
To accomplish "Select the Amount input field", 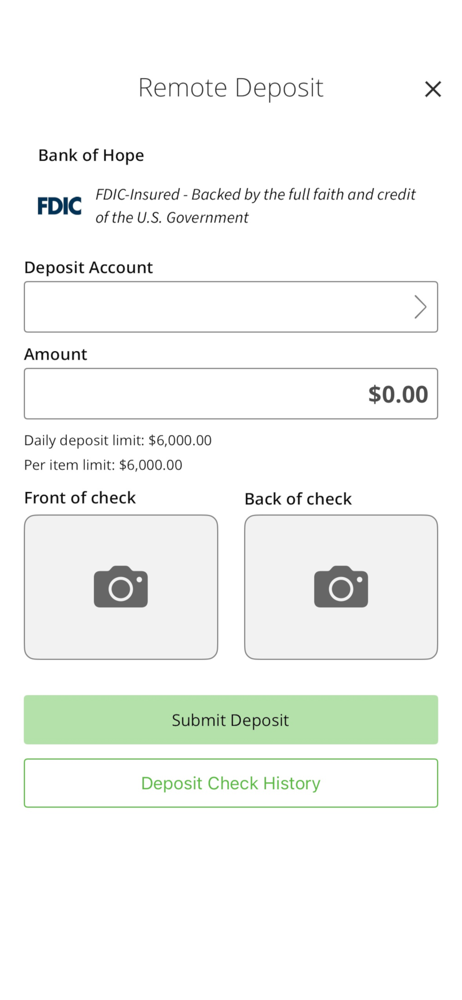I will [x=231, y=393].
